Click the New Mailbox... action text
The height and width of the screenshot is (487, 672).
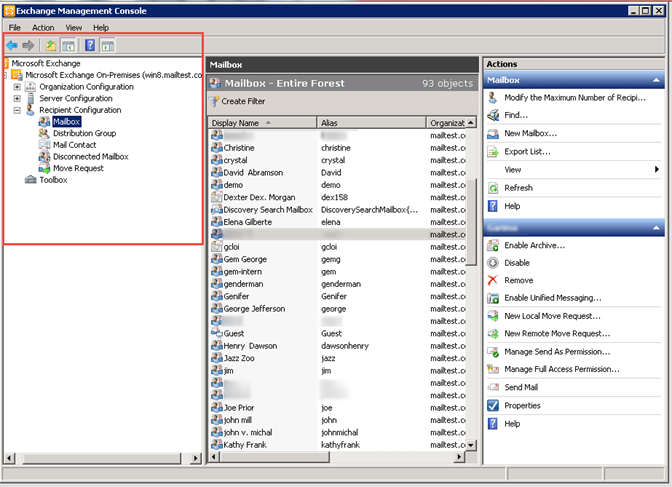coord(531,133)
